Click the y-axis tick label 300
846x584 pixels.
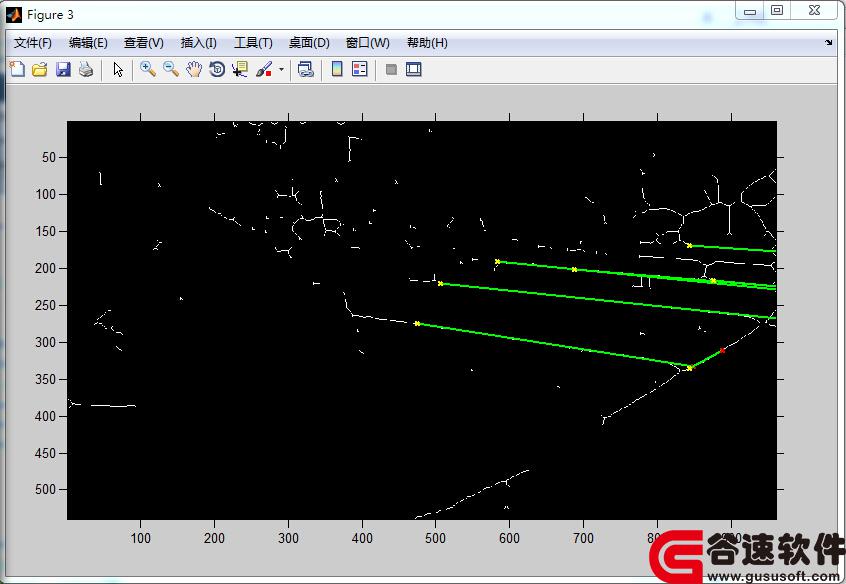(x=46, y=342)
